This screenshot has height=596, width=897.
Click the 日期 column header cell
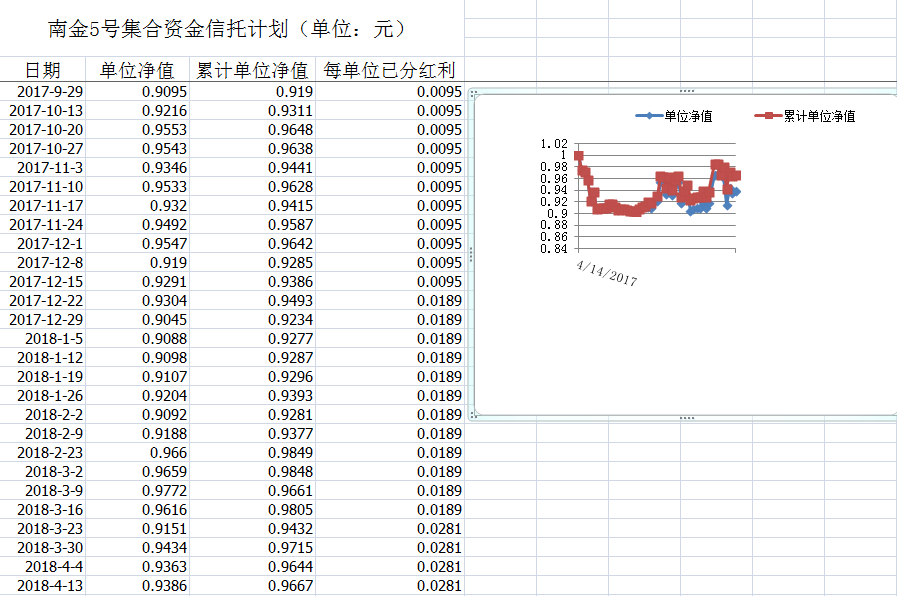point(43,70)
